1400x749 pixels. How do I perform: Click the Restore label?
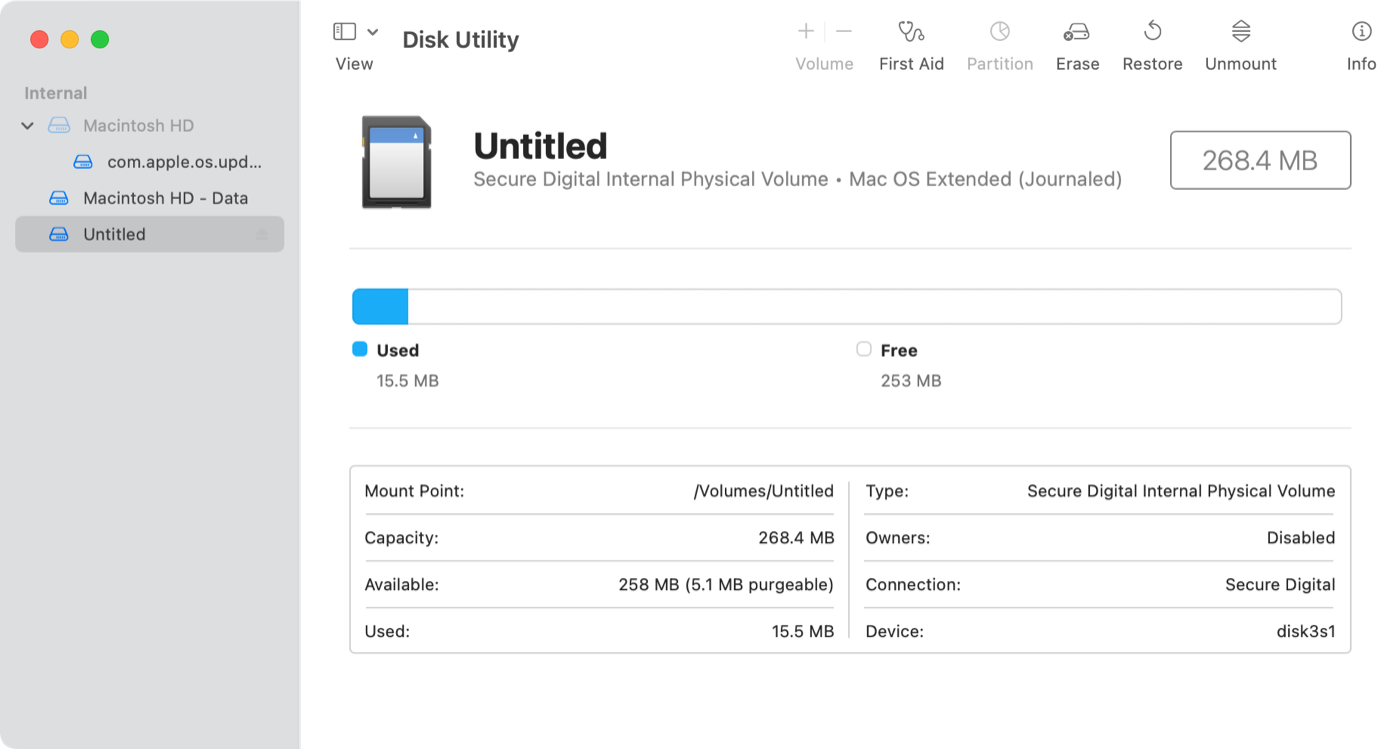(1152, 64)
